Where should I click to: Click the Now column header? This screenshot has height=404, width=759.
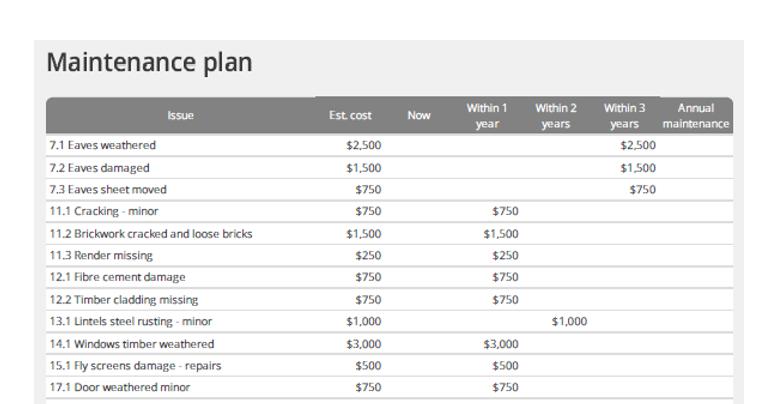419,116
